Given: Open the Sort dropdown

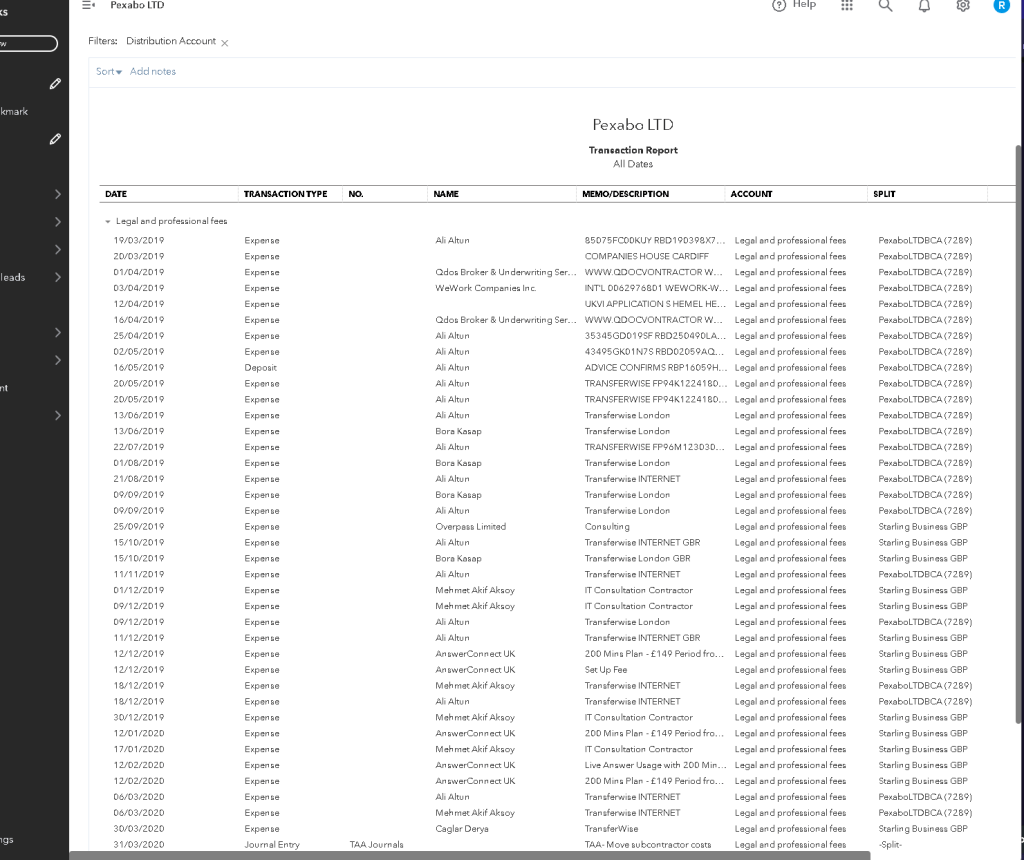Looking at the screenshot, I should tap(108, 72).
